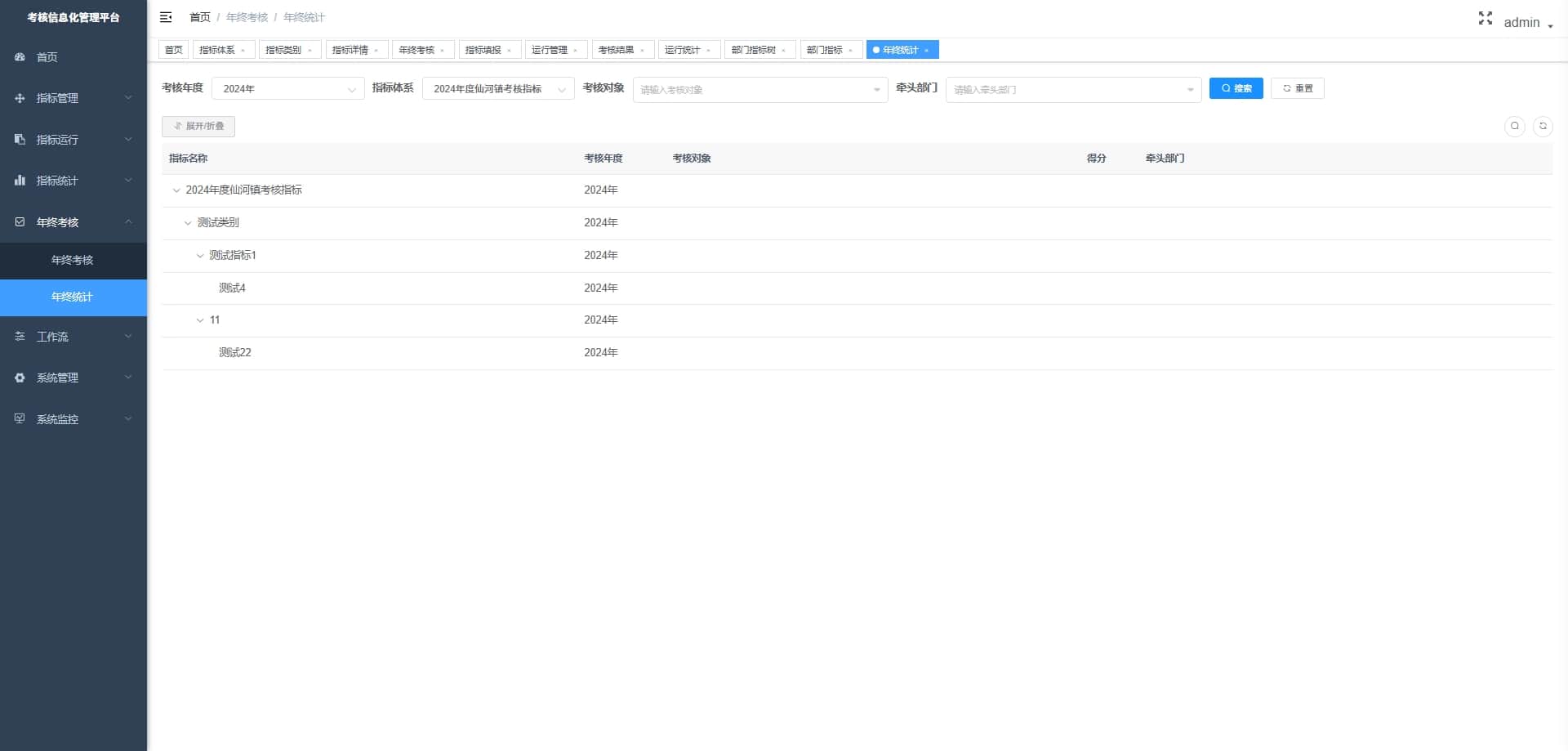
Task: Close the 指标体系 tab
Action: coord(243,51)
